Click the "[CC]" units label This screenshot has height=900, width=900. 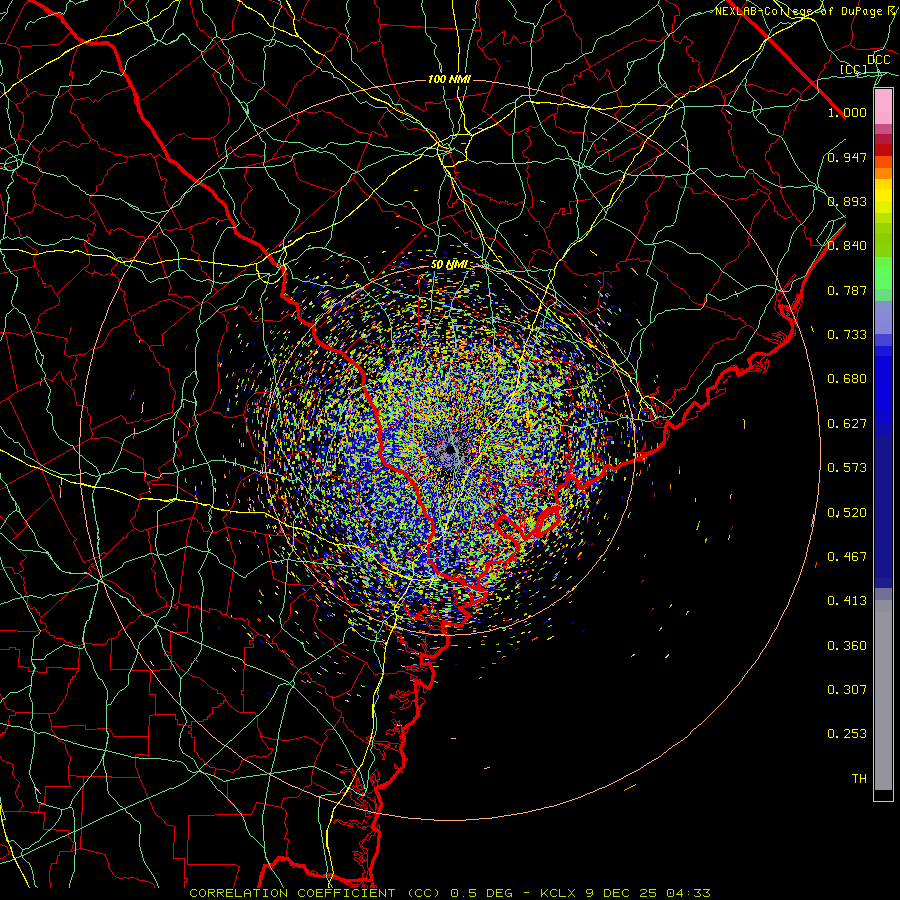click(853, 69)
